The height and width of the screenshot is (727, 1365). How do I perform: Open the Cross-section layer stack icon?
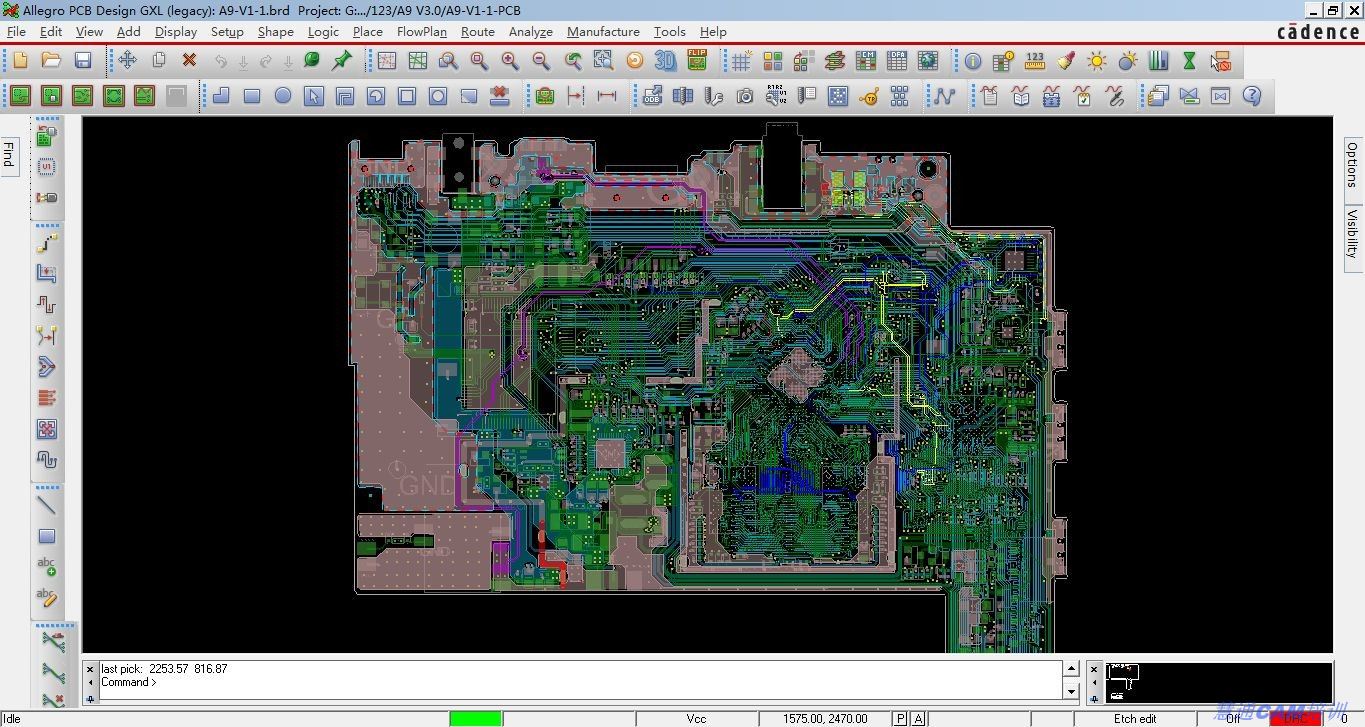834,61
